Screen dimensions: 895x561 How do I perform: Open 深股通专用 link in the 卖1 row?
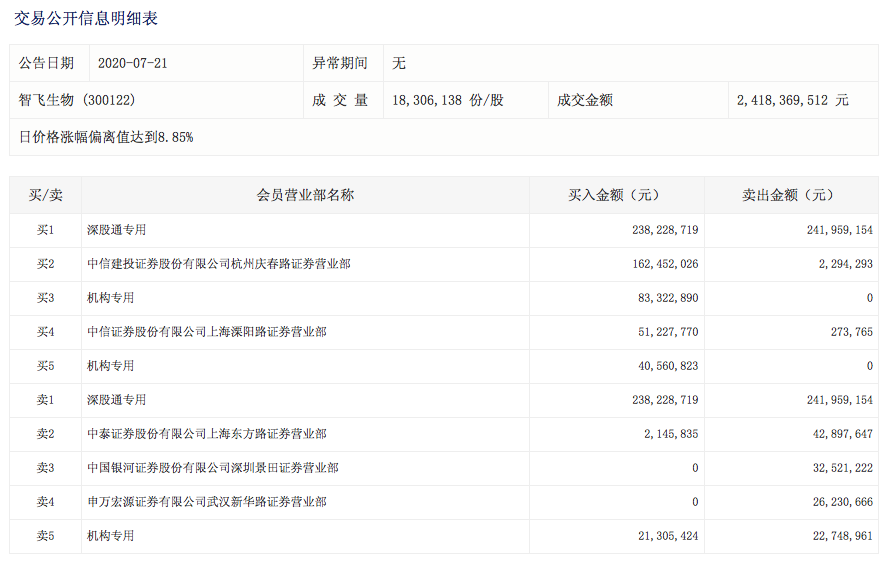[116, 400]
